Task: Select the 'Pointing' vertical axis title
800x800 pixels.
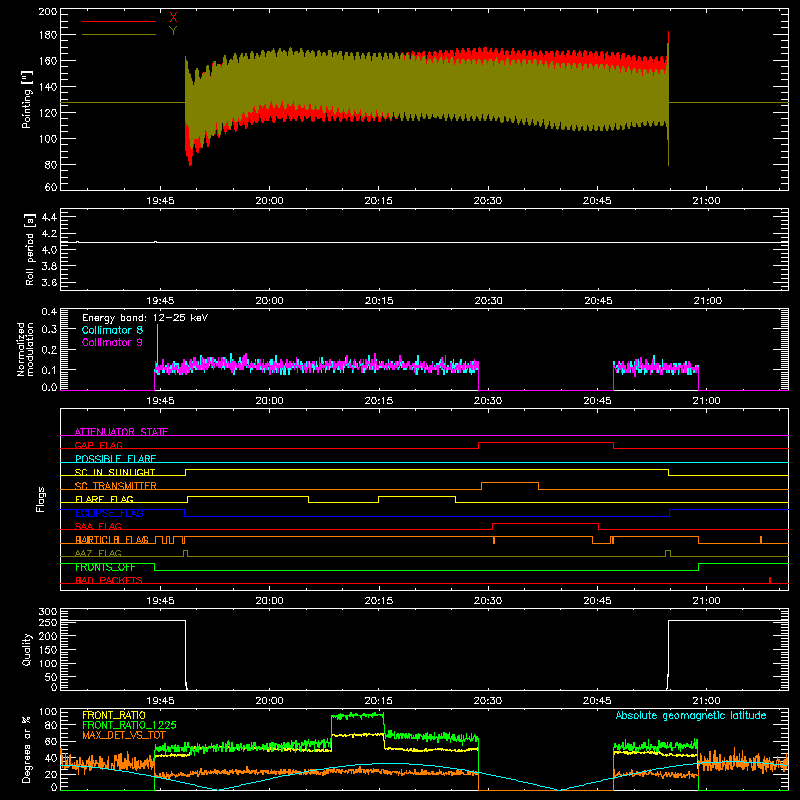Action: coord(27,100)
